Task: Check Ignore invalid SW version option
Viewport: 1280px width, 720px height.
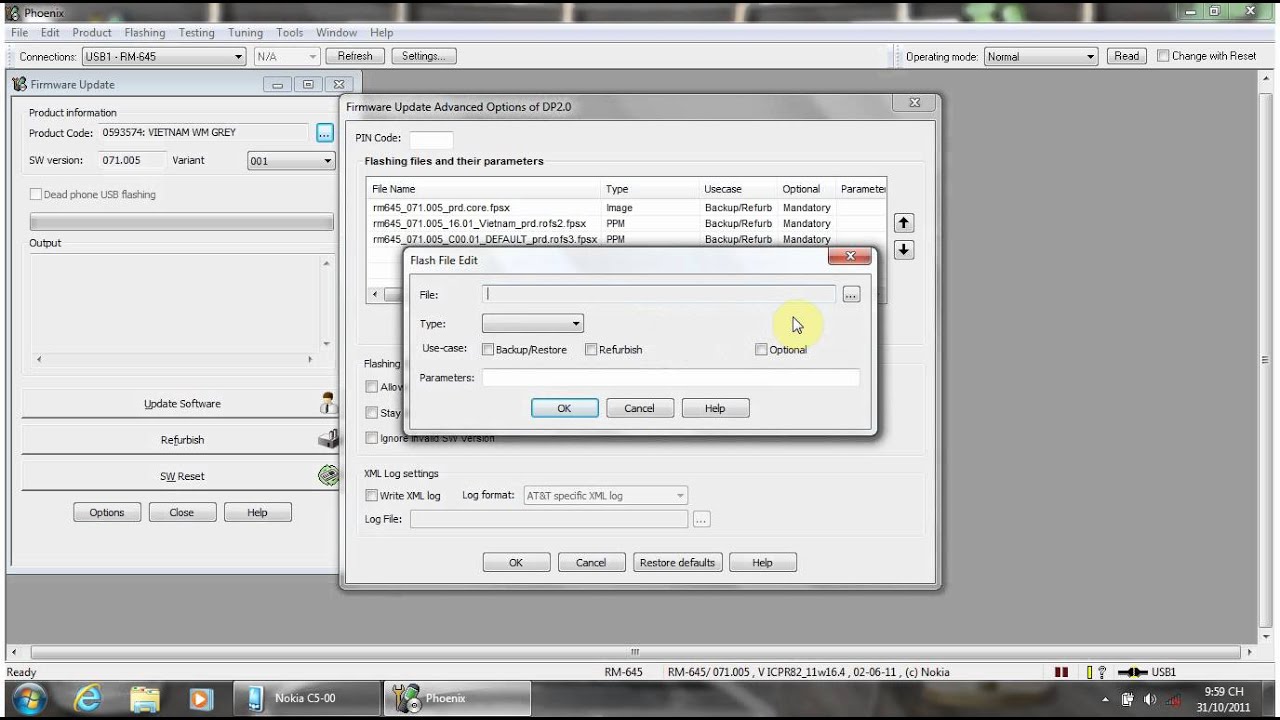Action: pos(372,438)
